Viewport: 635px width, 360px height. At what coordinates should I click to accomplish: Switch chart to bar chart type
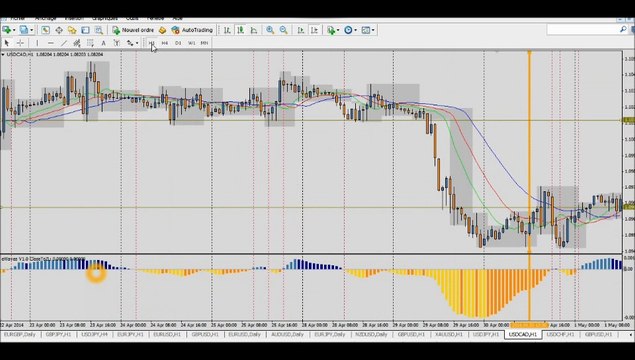click(x=227, y=30)
